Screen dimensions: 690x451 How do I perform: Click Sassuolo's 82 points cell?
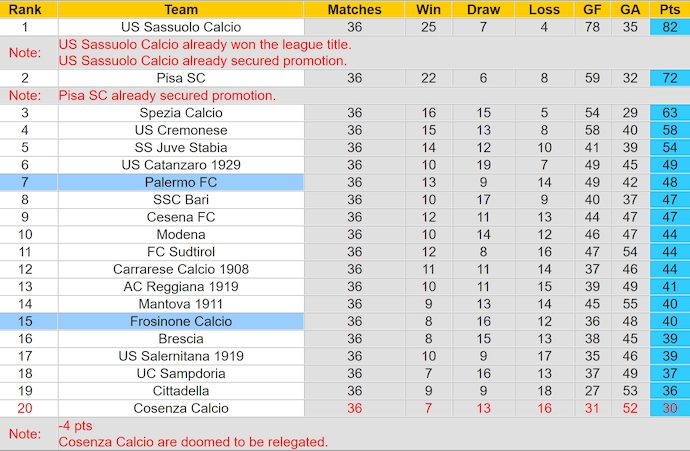(670, 27)
